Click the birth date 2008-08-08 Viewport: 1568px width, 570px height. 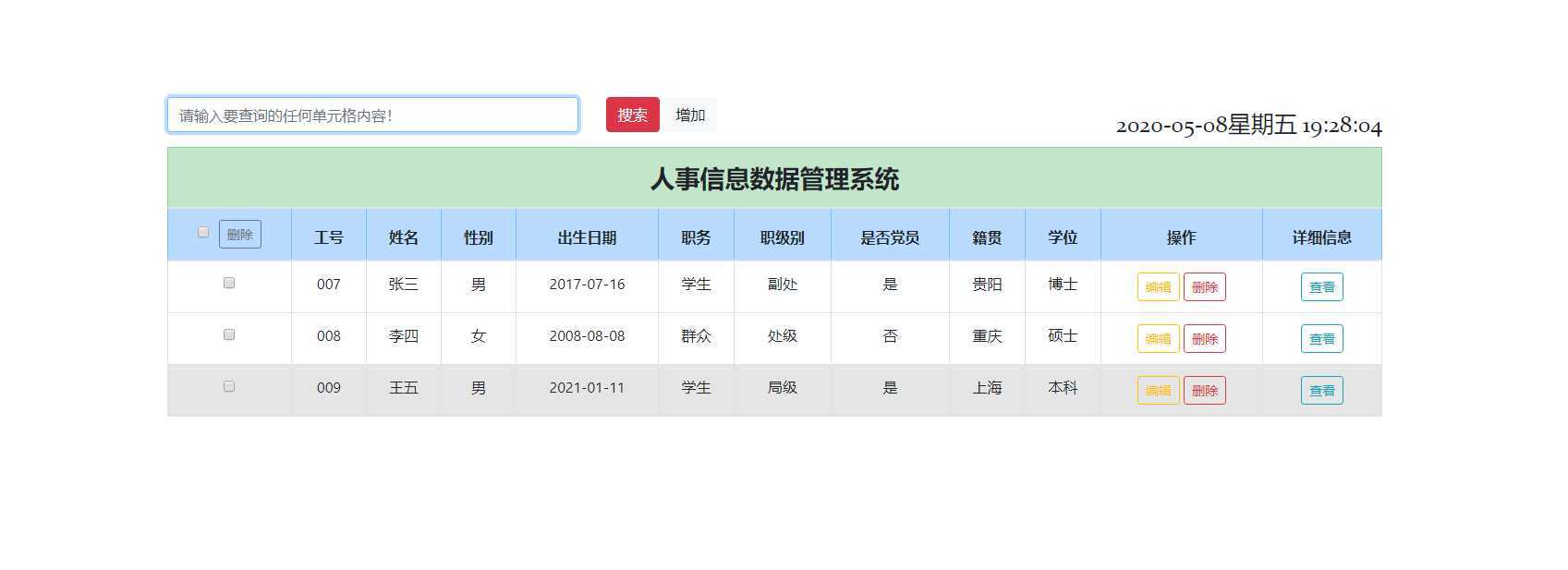coord(587,336)
